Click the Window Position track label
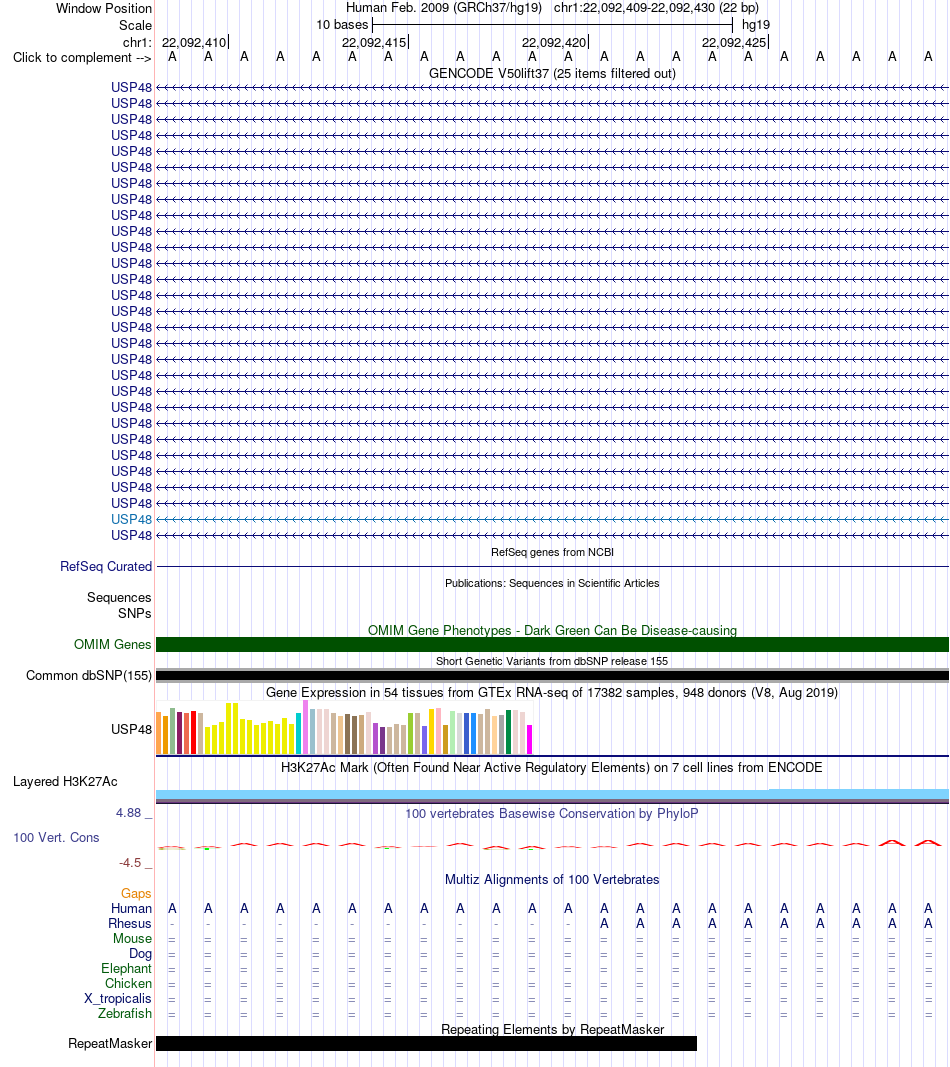 coord(103,9)
